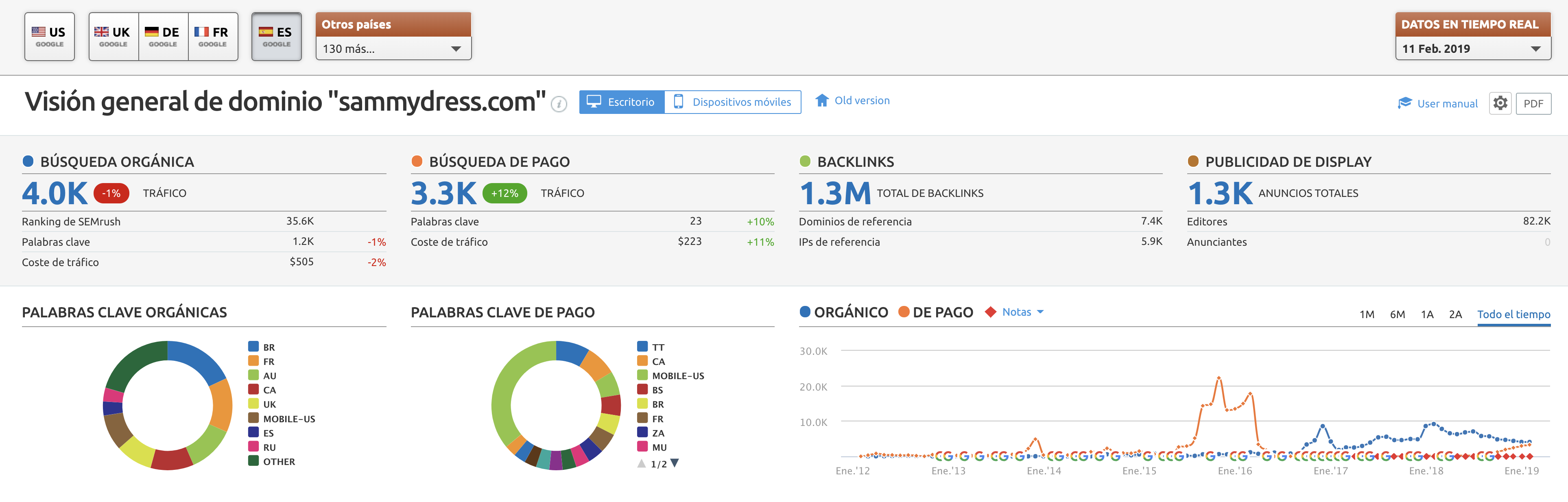Click the BÚSQUEDA ORGÁNICA section heading
The image size is (1568, 502).
tap(117, 162)
